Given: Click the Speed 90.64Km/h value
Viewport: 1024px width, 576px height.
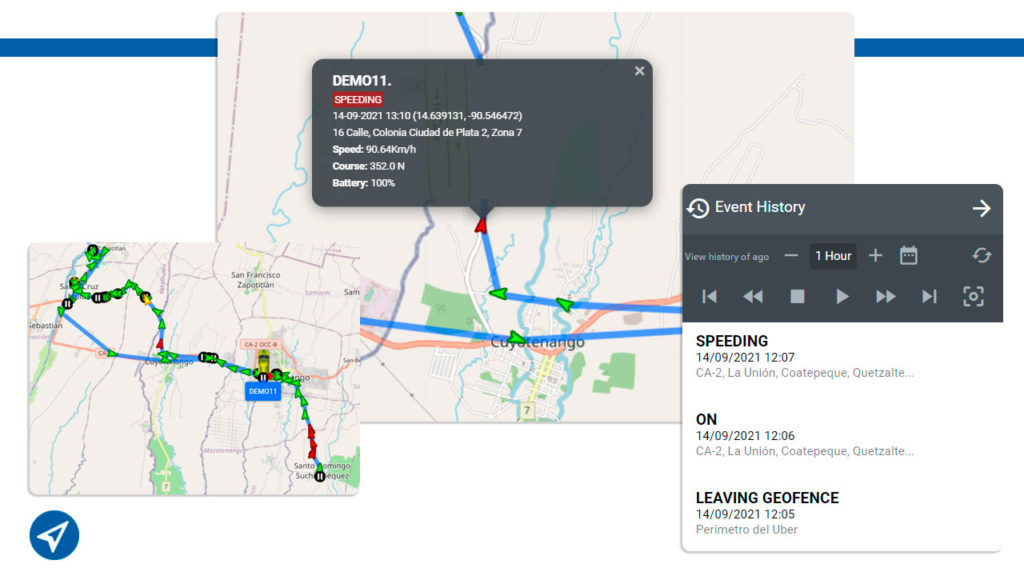Looking at the screenshot, I should [x=391, y=150].
